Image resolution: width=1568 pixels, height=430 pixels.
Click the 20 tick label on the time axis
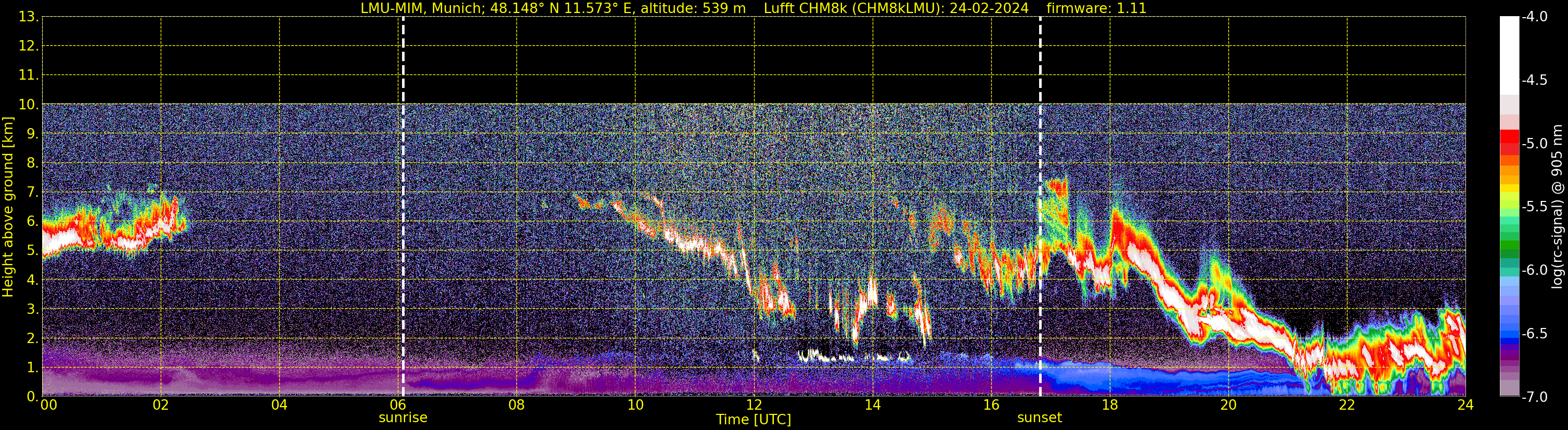(1228, 405)
